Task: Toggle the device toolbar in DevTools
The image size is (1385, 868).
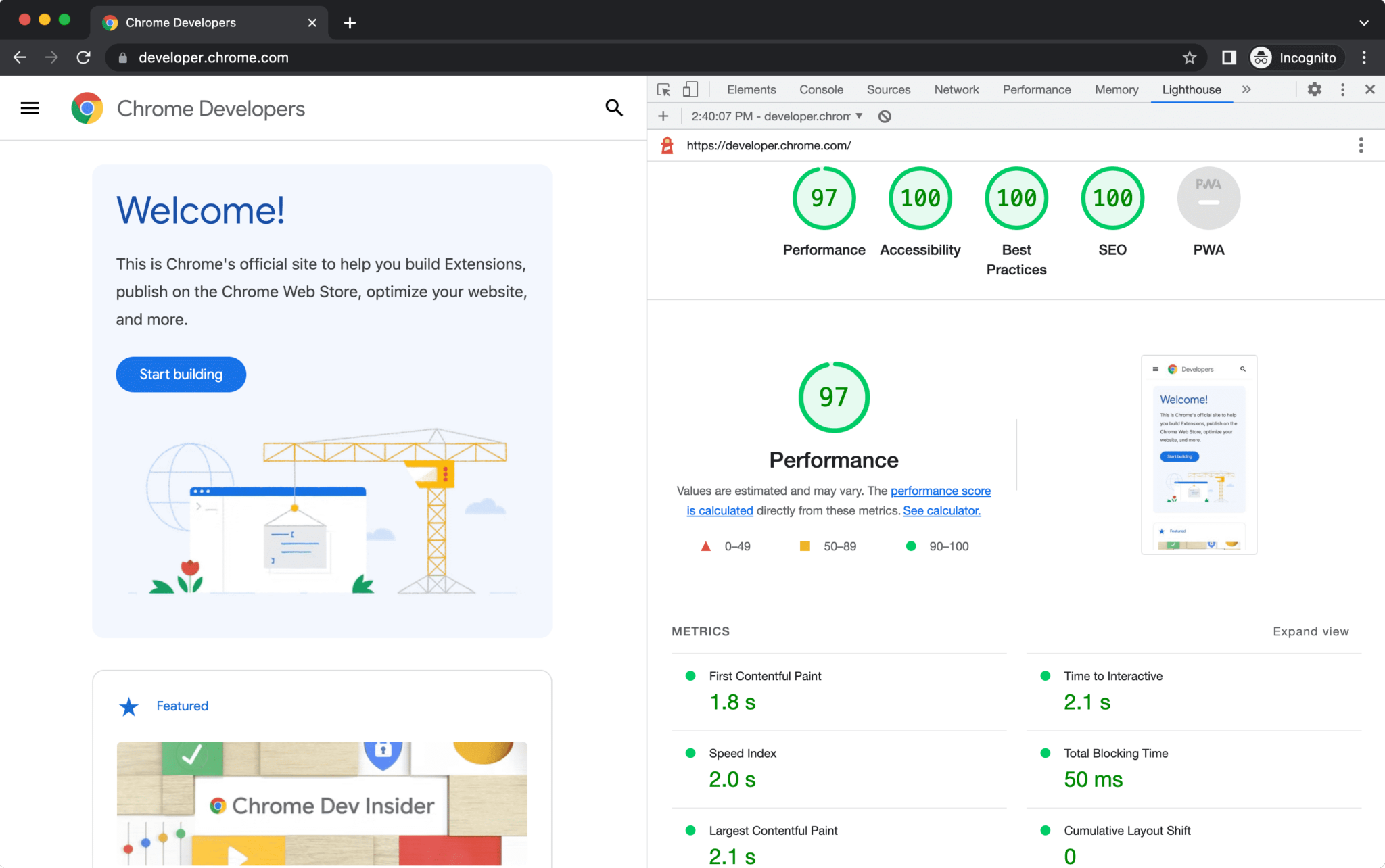Action: [690, 89]
